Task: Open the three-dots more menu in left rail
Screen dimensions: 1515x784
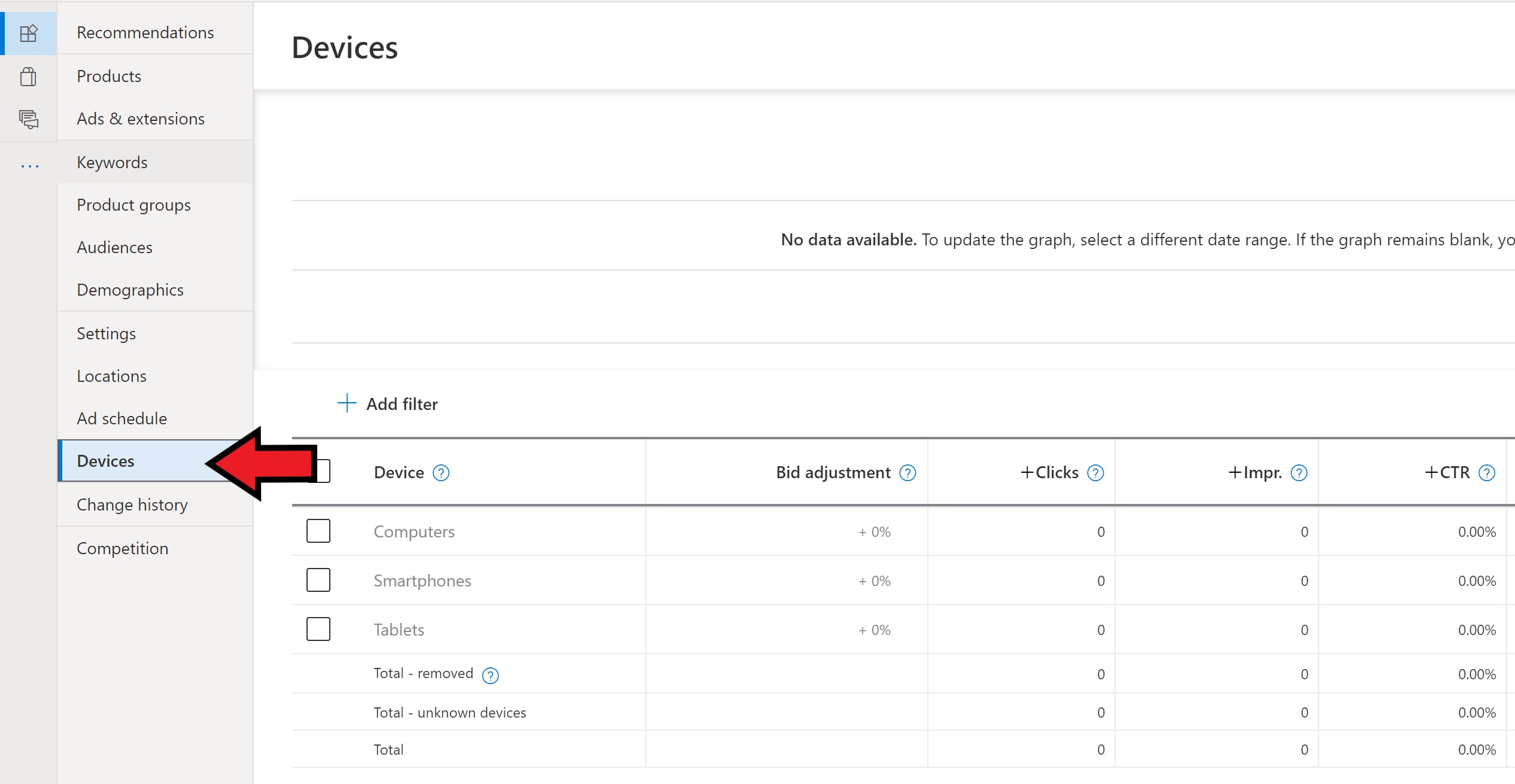Action: point(29,166)
